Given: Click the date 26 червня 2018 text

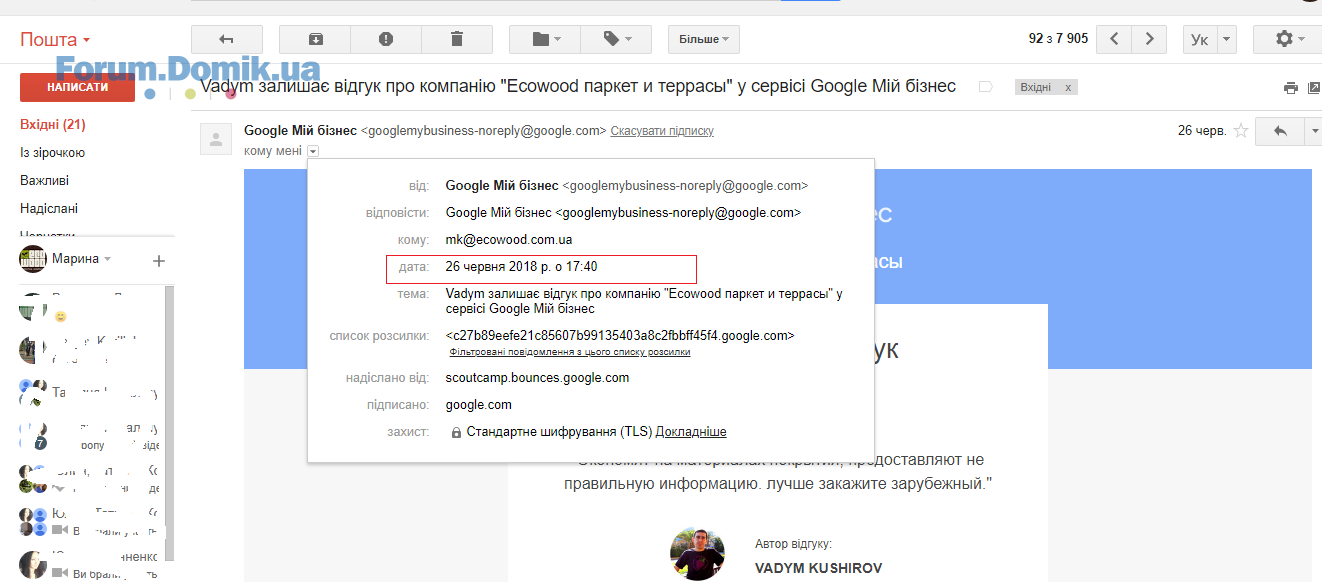Looking at the screenshot, I should click(x=522, y=267).
